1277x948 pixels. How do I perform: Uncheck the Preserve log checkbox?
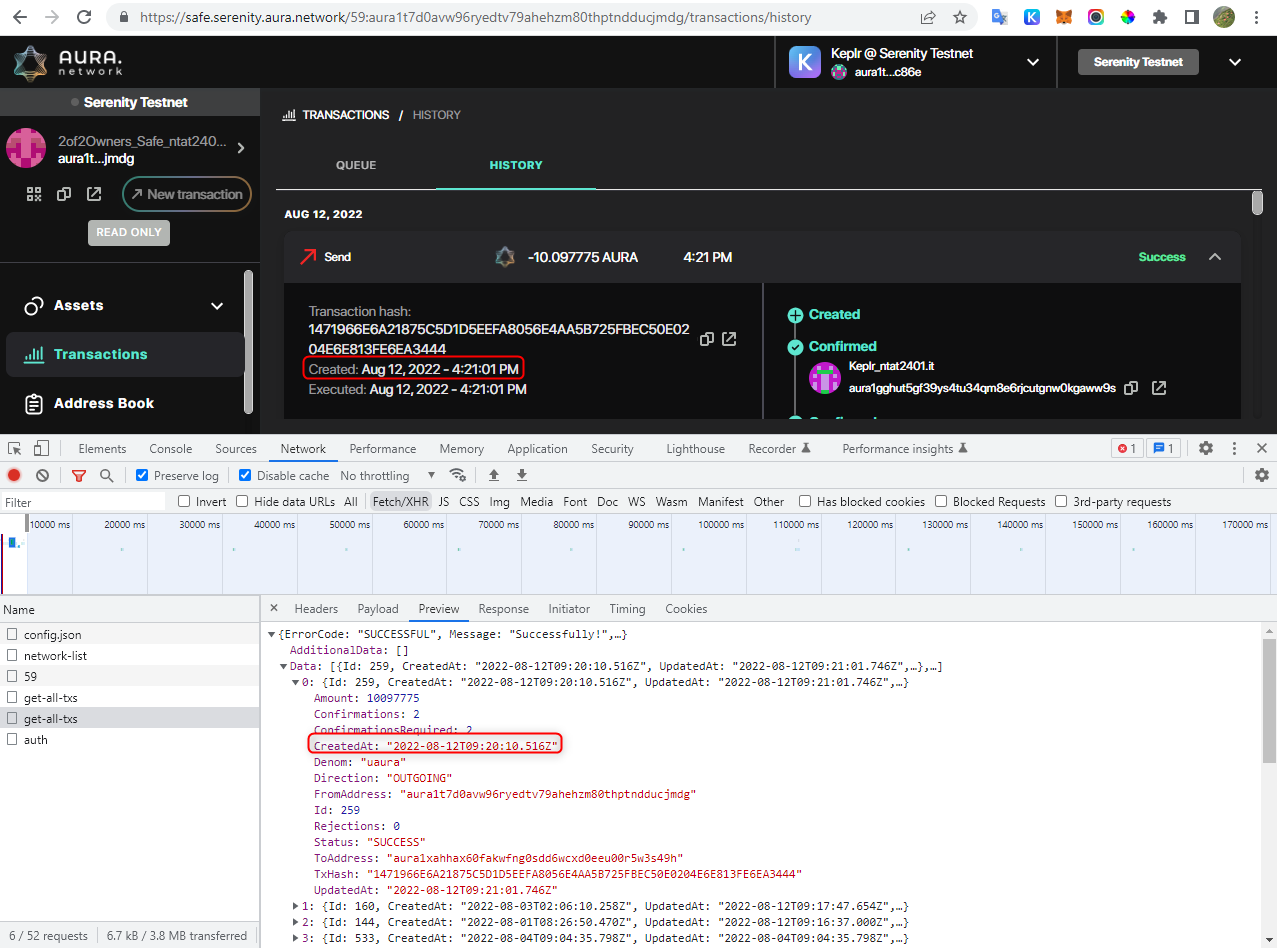click(141, 475)
